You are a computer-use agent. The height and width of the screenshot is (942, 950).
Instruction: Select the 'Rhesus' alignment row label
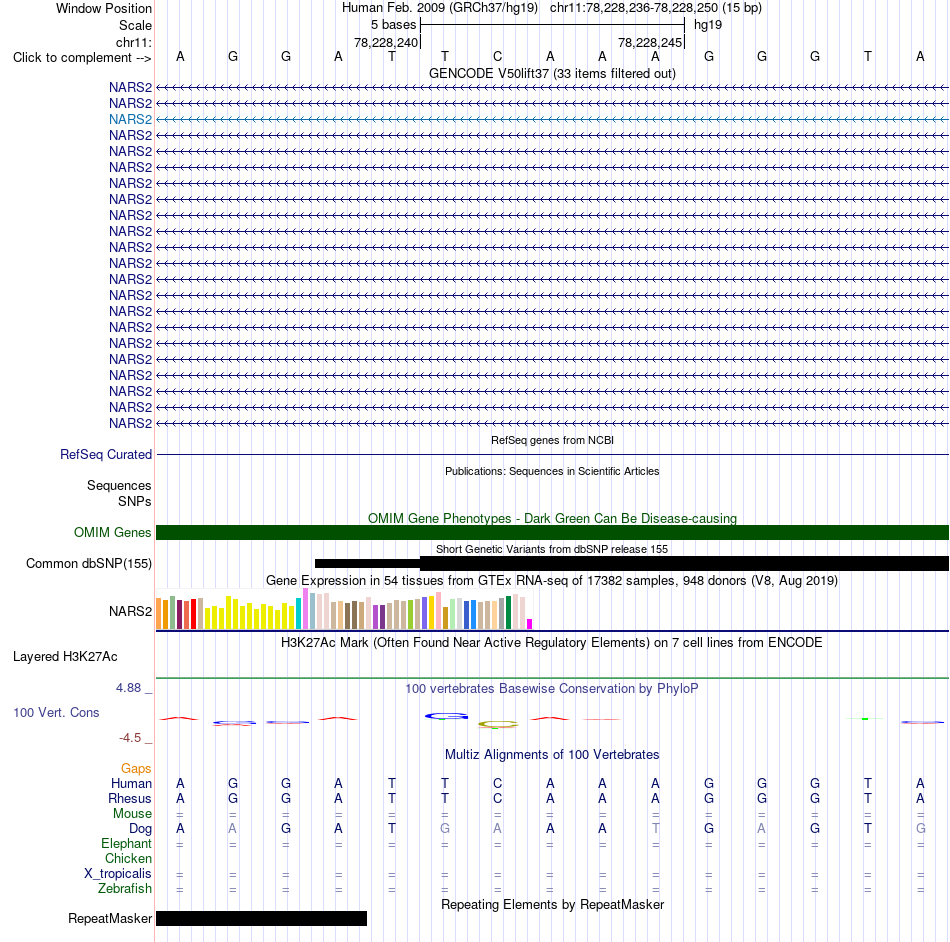click(130, 798)
